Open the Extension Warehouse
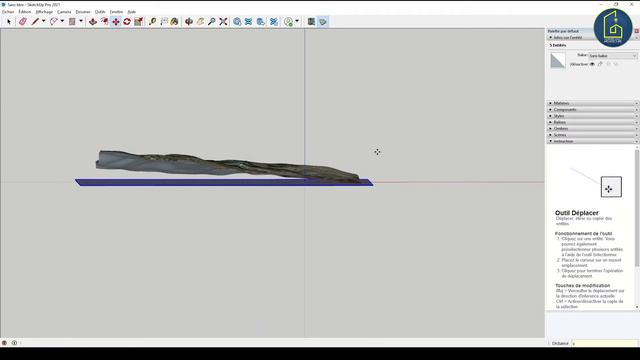 pos(248,22)
